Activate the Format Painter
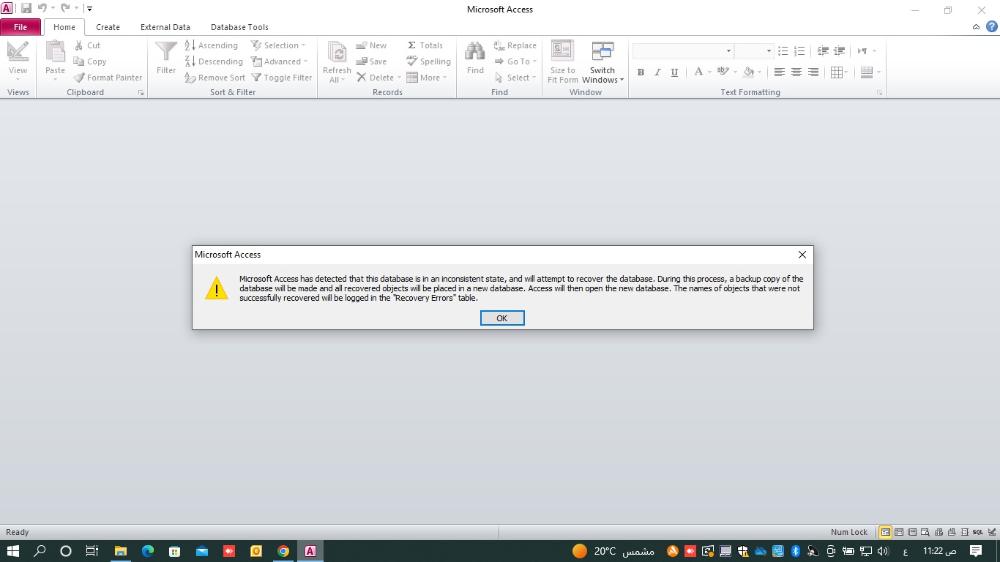Viewport: 1000px width, 562px height. click(x=108, y=77)
